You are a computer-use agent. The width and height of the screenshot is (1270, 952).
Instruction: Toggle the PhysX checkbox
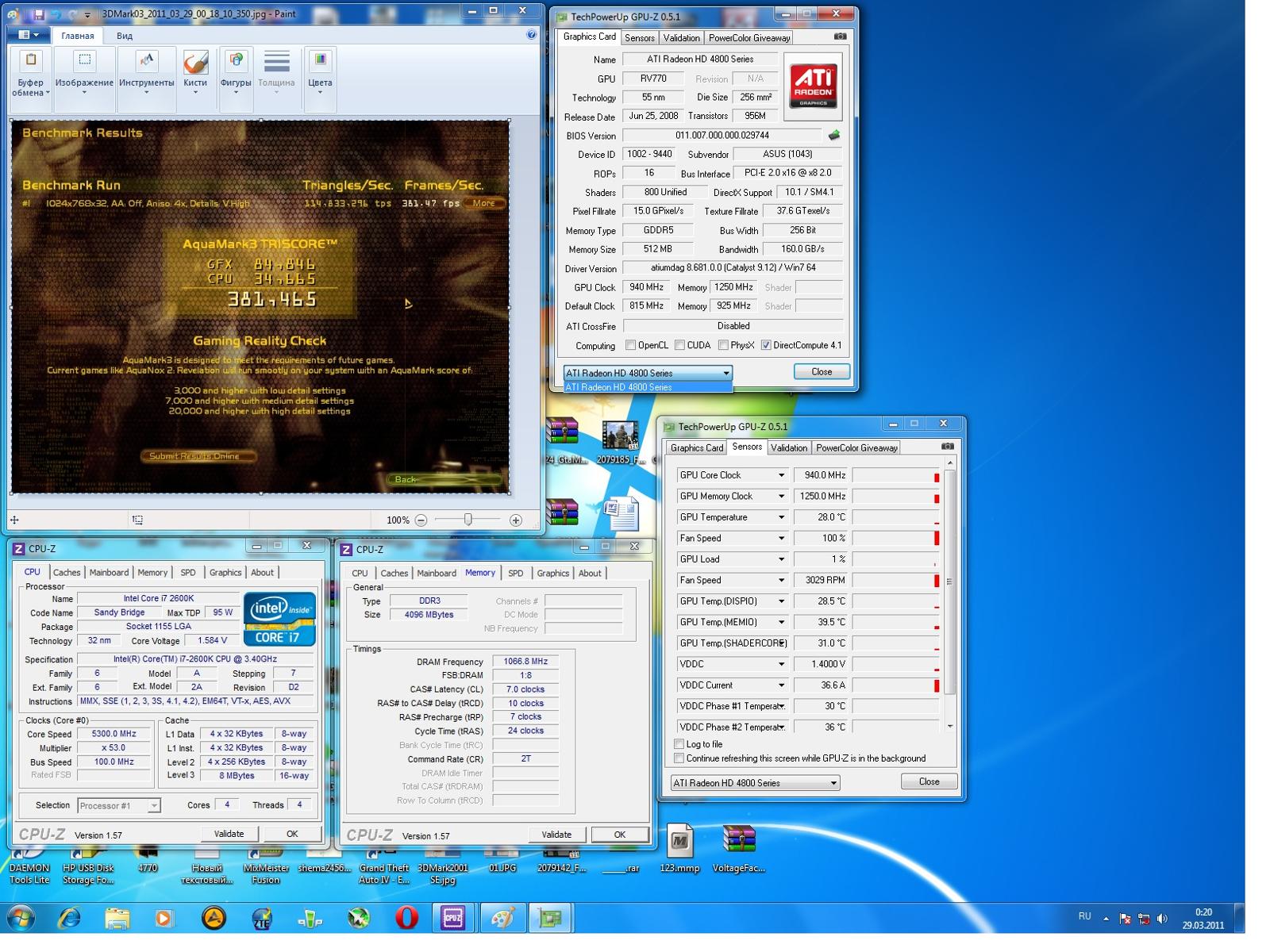(723, 345)
